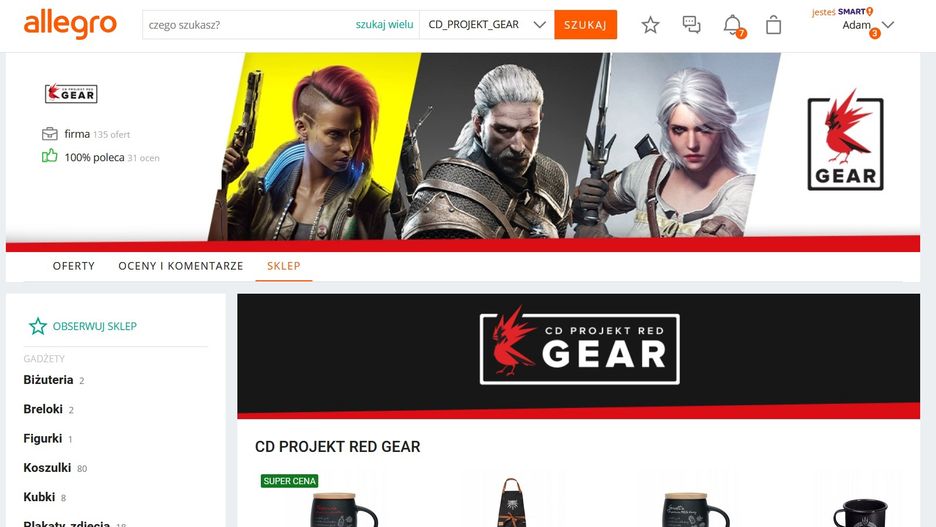Open the Biżuteria category

point(48,380)
